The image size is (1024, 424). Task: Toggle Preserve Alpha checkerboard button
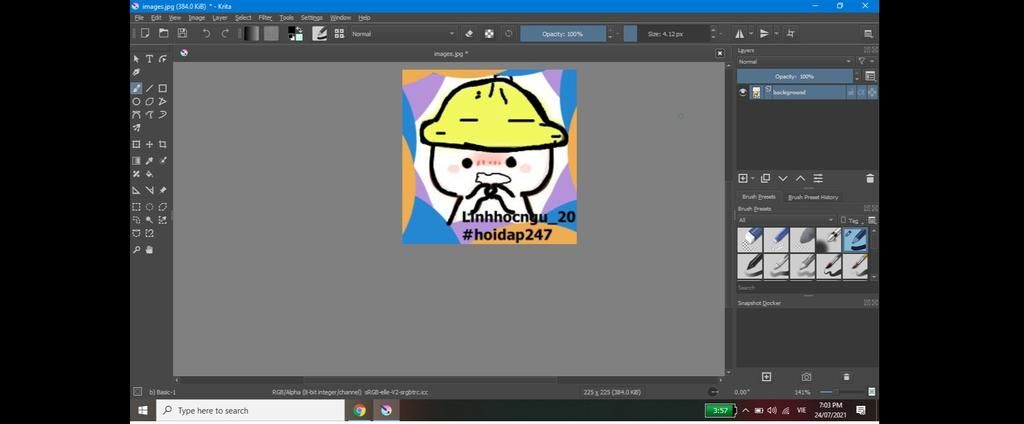coord(489,33)
